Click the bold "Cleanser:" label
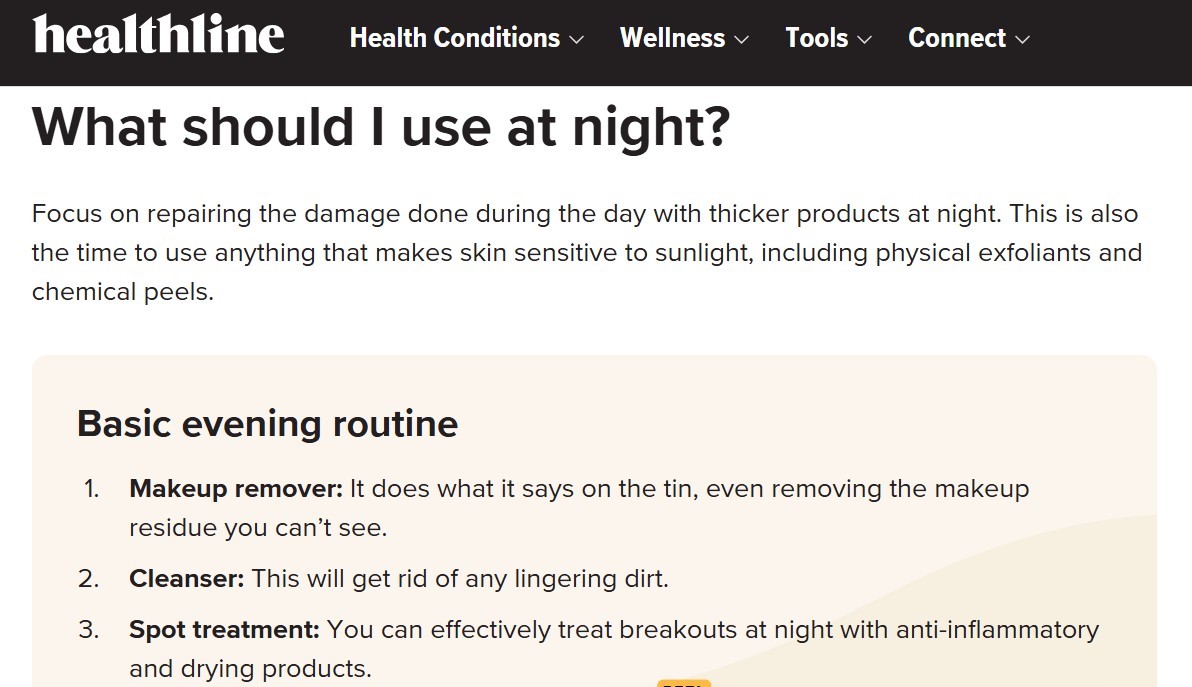This screenshot has width=1192, height=687. tap(186, 579)
